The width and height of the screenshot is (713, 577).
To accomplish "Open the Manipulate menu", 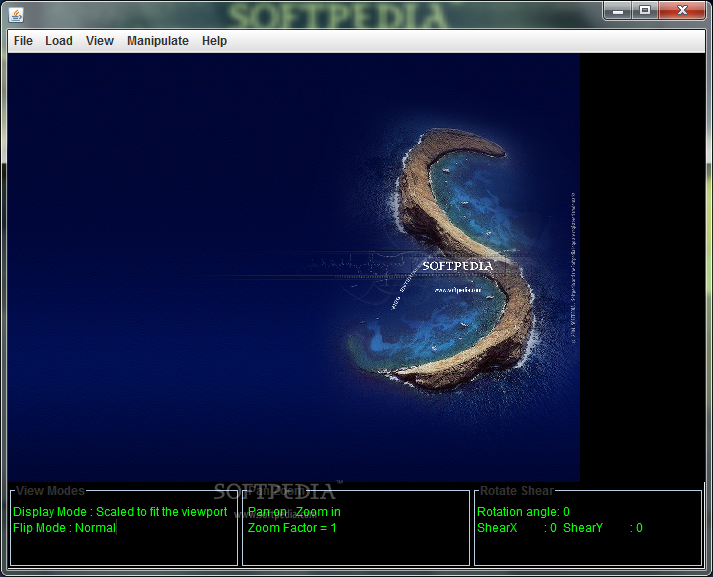I will (158, 41).
